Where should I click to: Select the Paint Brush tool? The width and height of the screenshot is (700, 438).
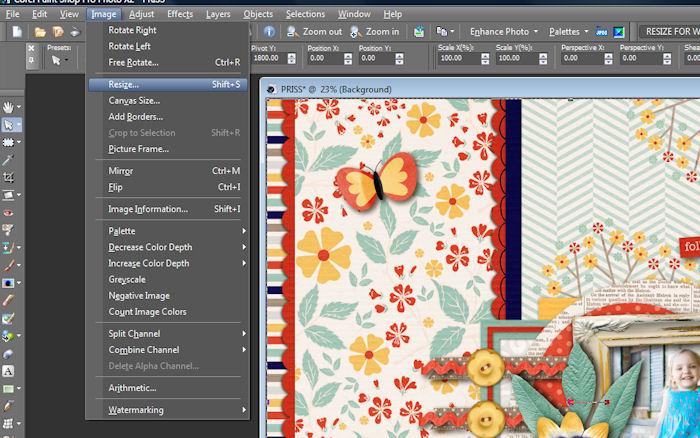click(8, 265)
